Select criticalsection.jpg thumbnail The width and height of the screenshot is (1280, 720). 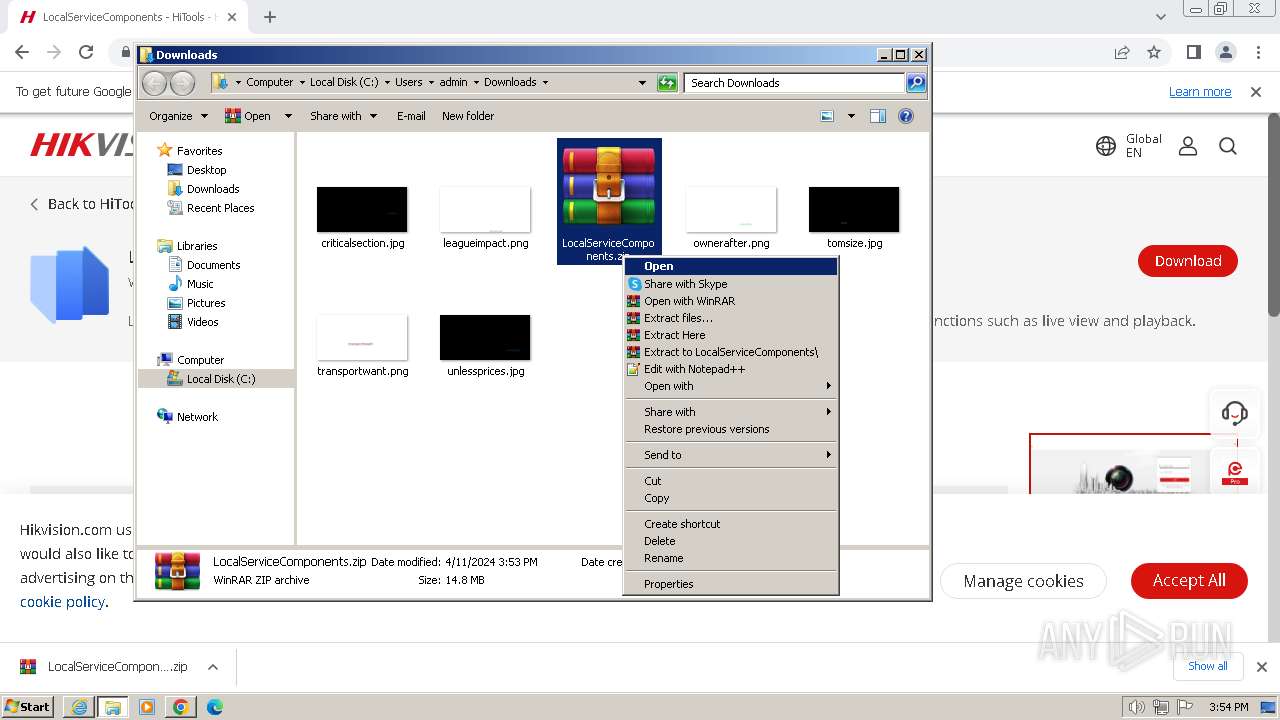pos(362,210)
